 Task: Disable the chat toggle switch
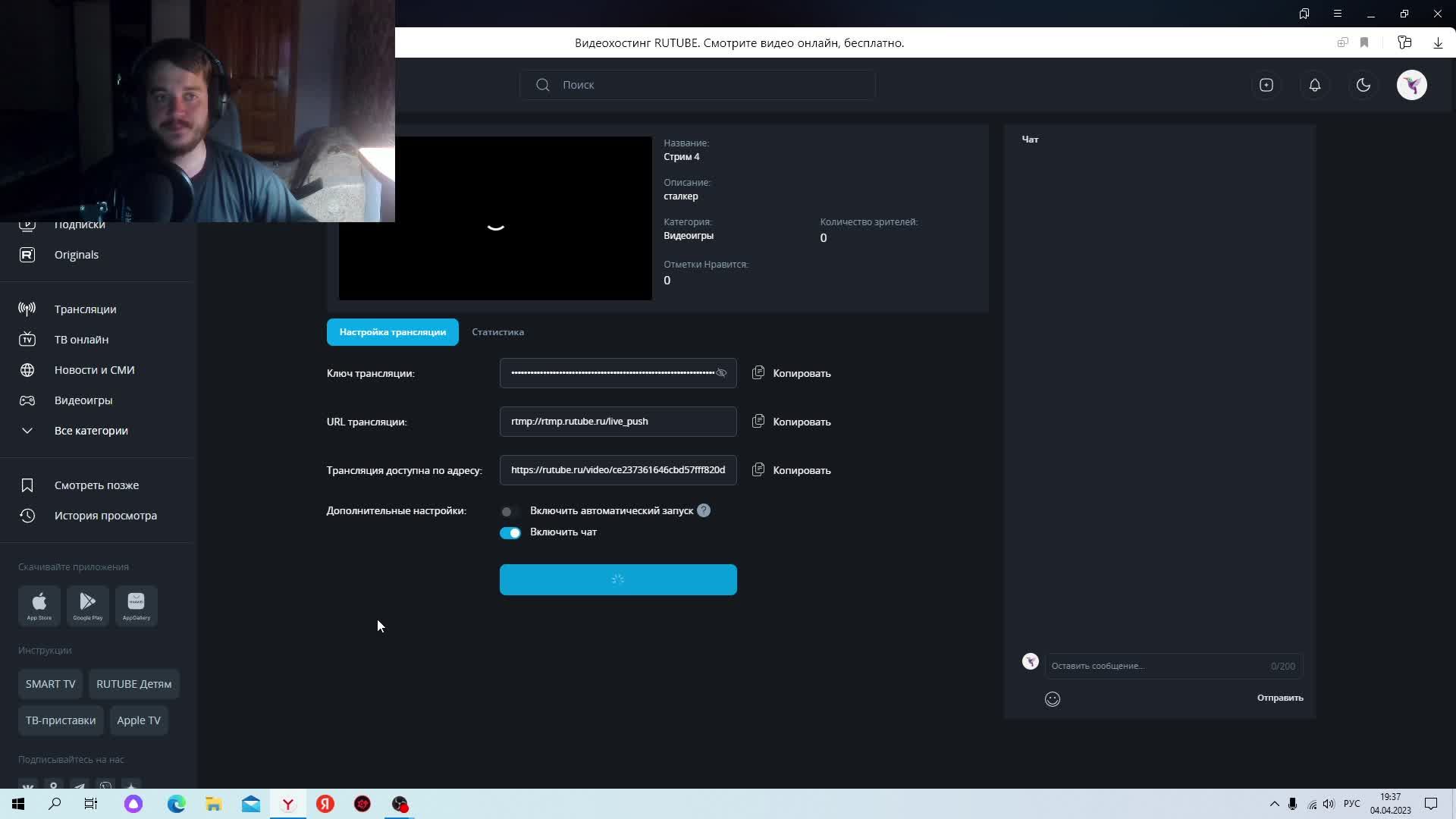pos(510,533)
